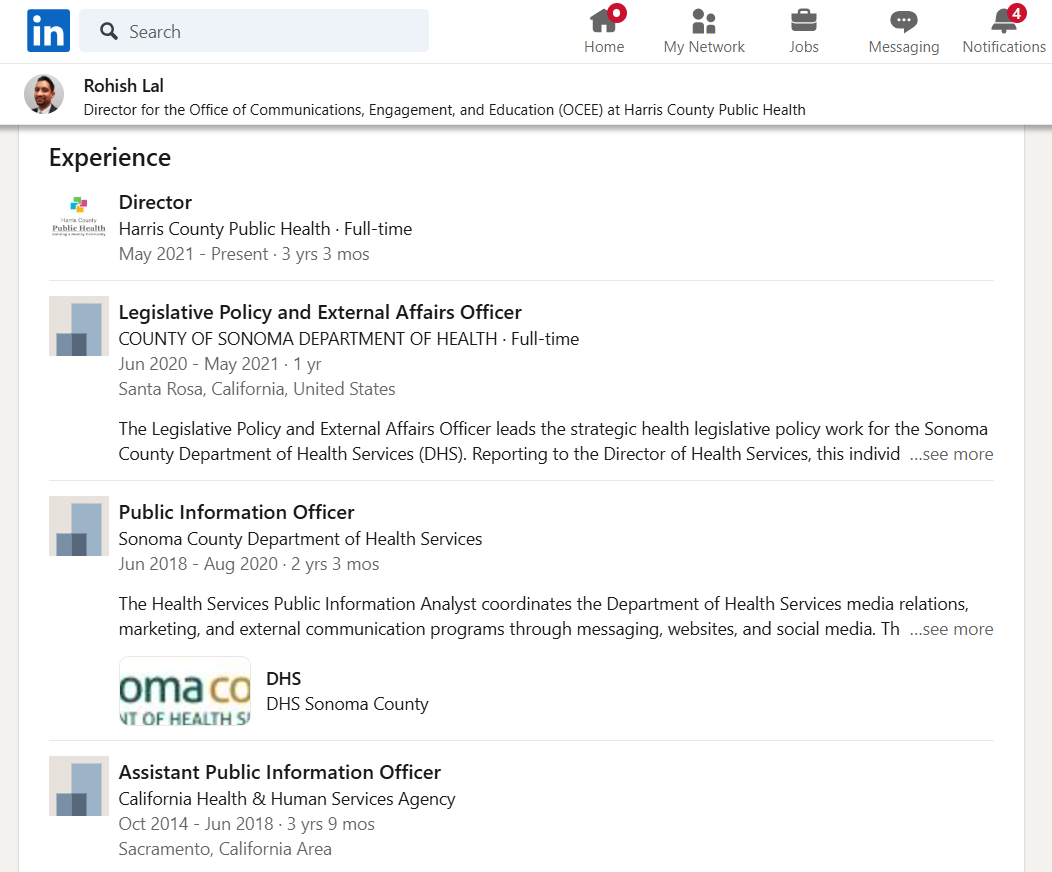1052x872 pixels.
Task: Click Jun 2018 - Aug 2020 date range
Action: coord(198,564)
